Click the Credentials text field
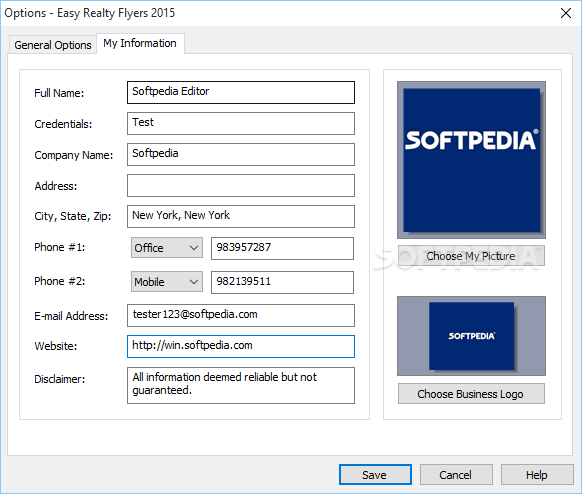The height and width of the screenshot is (494, 582). (241, 124)
